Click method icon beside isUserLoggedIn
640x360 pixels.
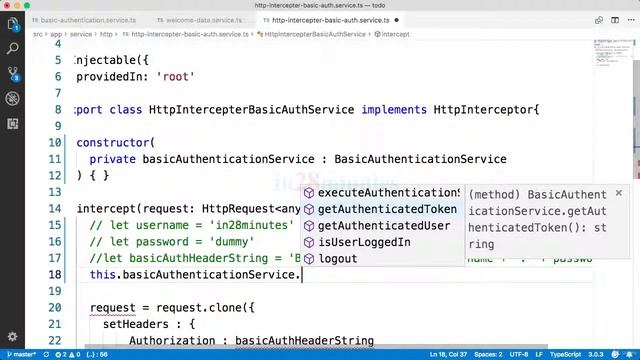point(309,242)
